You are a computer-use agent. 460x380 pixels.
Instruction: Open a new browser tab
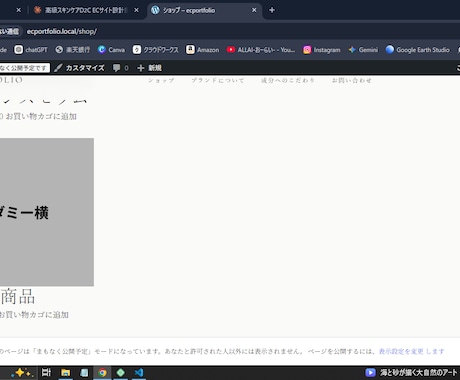[272, 10]
